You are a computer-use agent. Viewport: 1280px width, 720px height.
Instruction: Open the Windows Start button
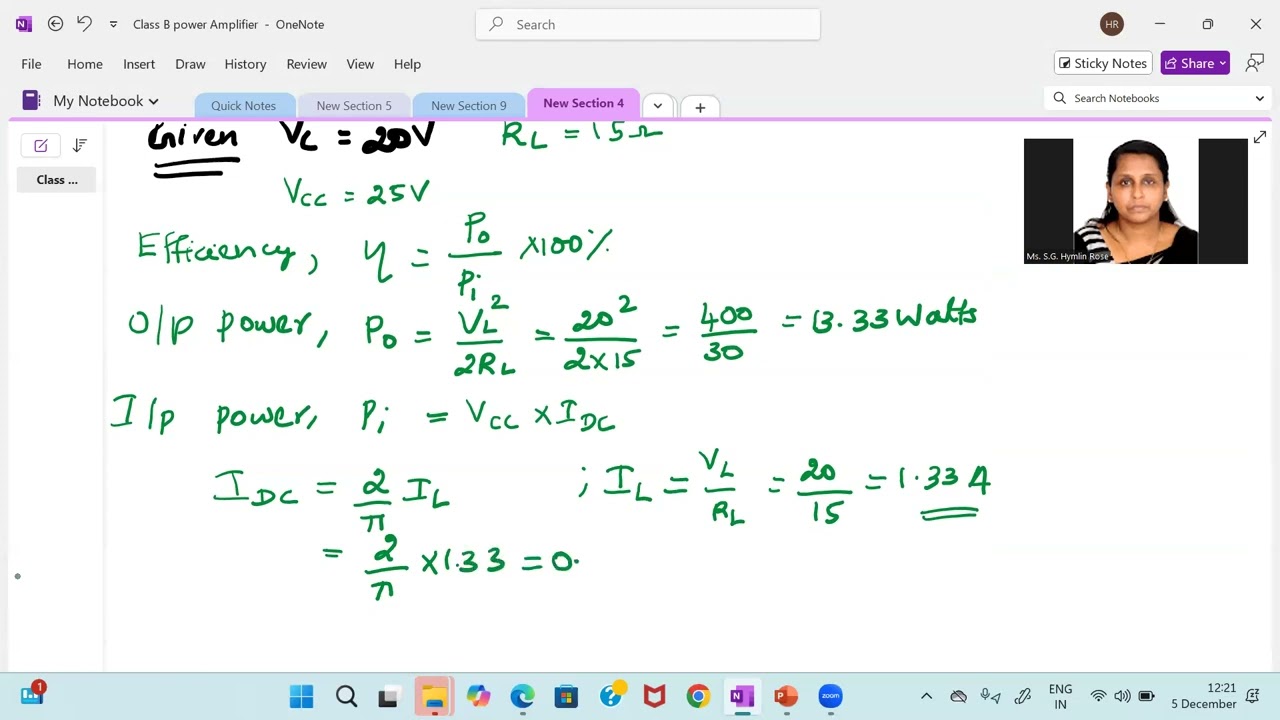[301, 696]
